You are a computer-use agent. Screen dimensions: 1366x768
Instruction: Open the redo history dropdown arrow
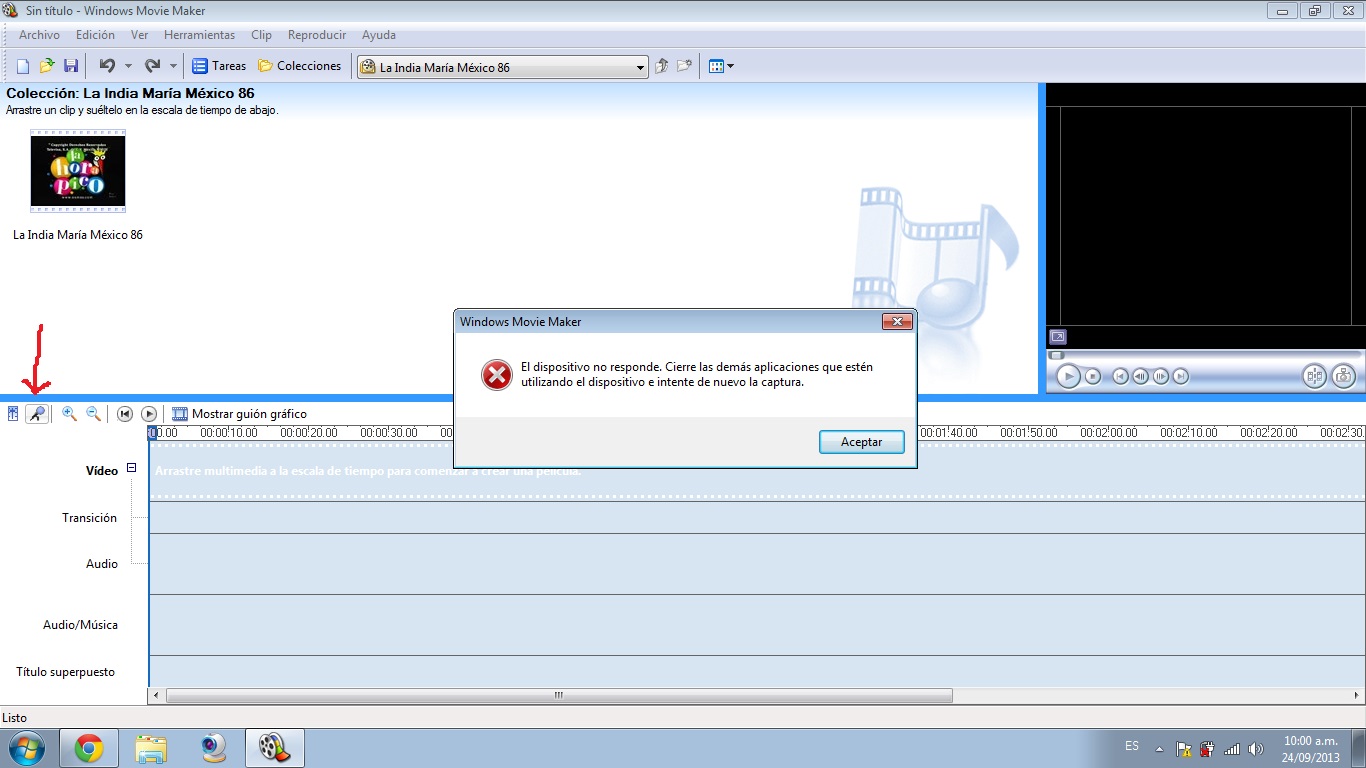coord(173,66)
